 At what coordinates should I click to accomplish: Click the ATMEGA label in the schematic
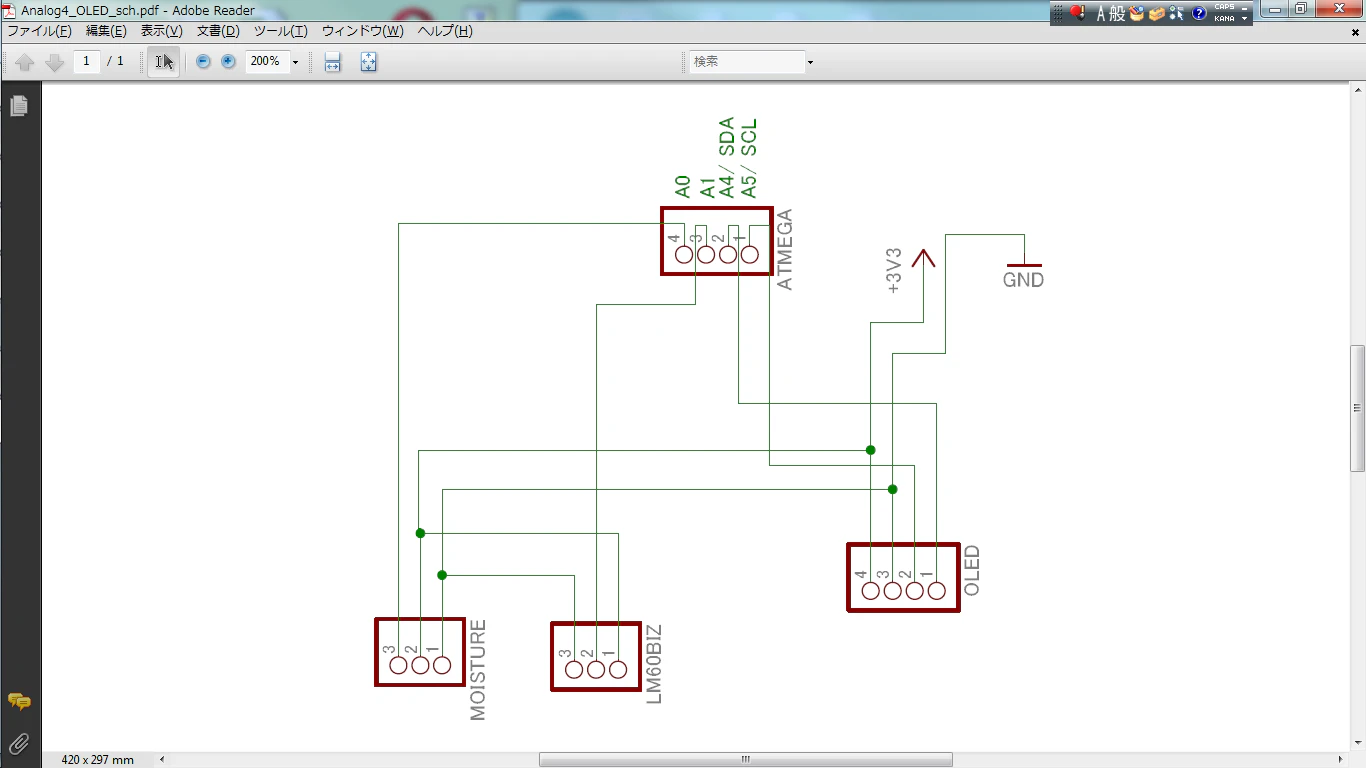pyautogui.click(x=785, y=250)
